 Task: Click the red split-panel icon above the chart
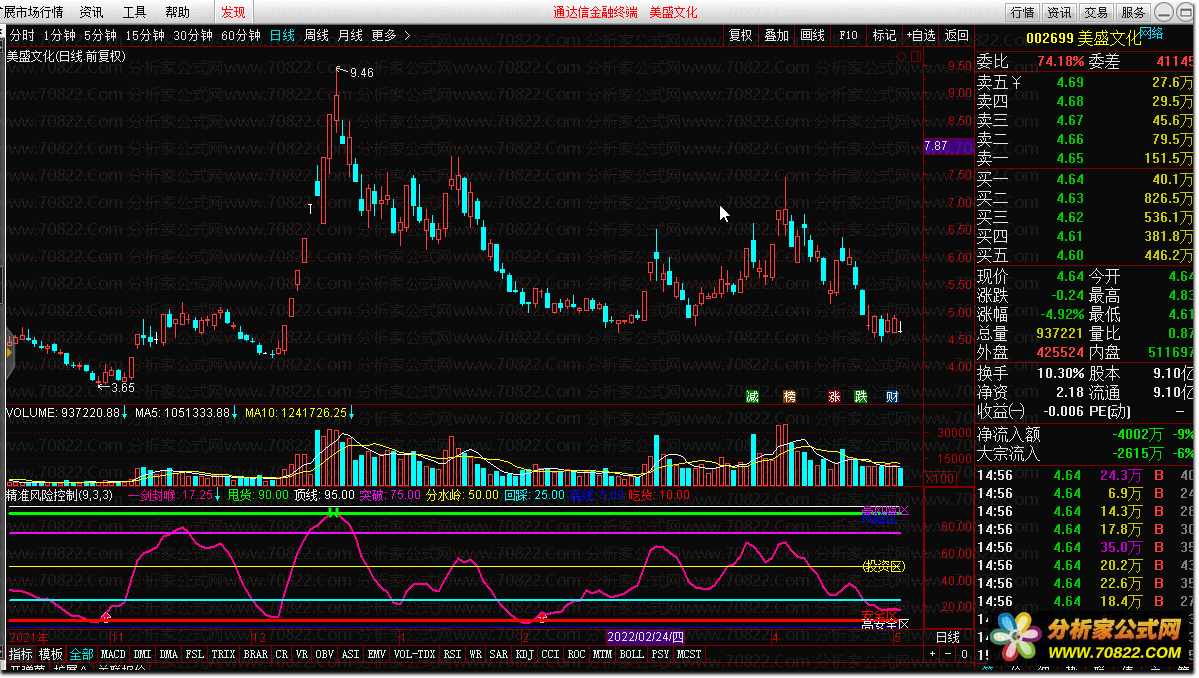point(915,57)
